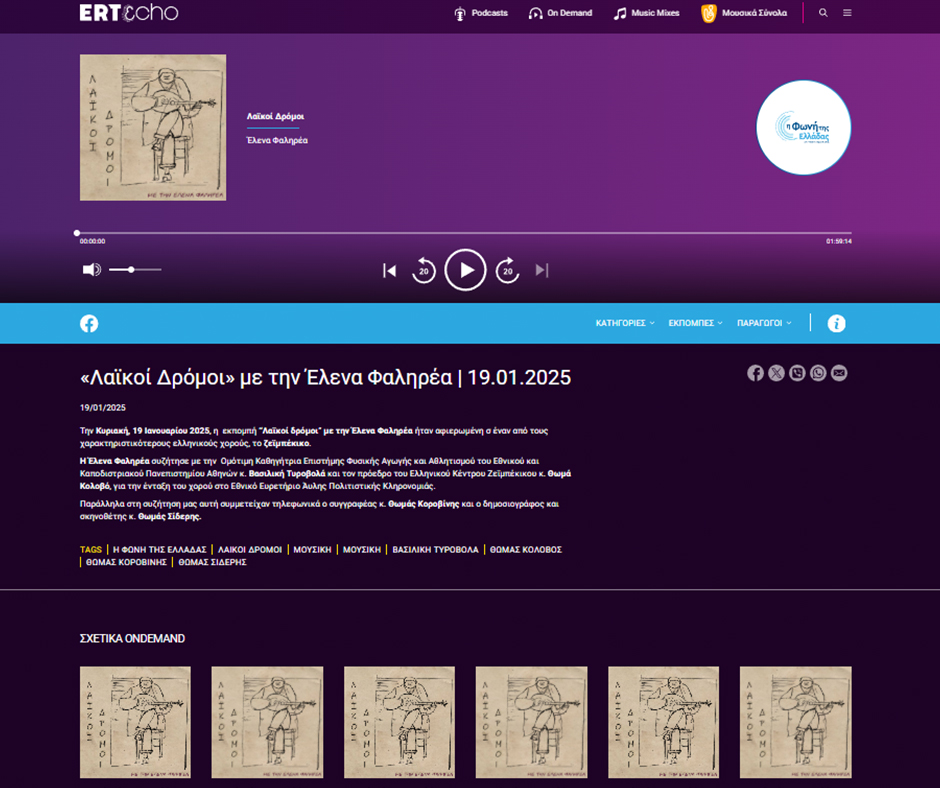Screen dimensions: 940x788
Task: Click the elapsed time 00:00:00
Action: pos(92,241)
